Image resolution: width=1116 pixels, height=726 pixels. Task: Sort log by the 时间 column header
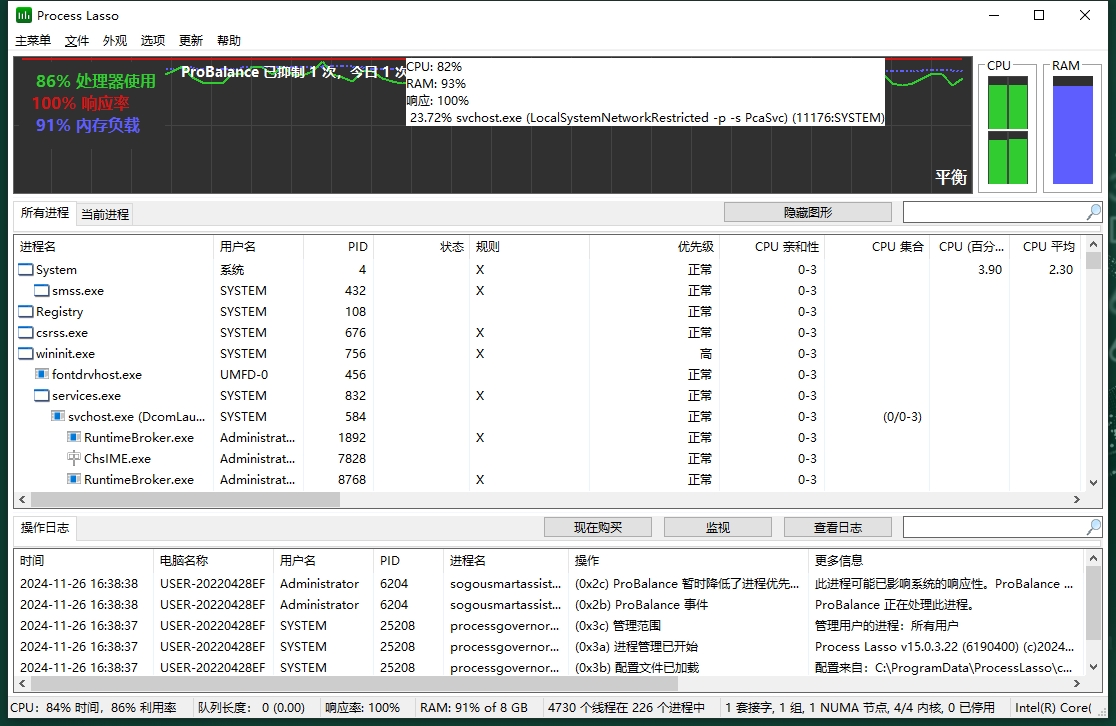(83, 561)
